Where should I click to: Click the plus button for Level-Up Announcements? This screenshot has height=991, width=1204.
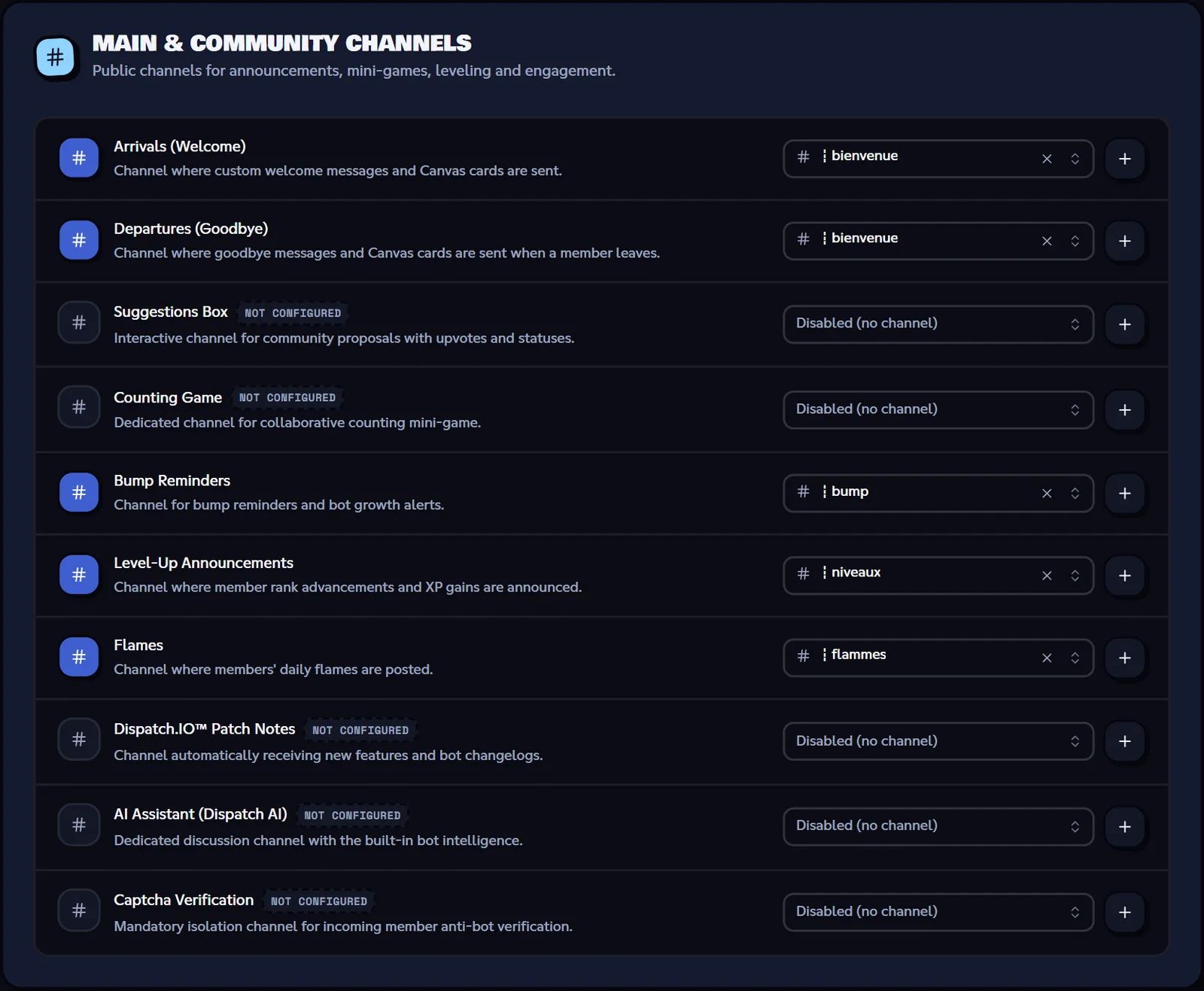(1125, 576)
